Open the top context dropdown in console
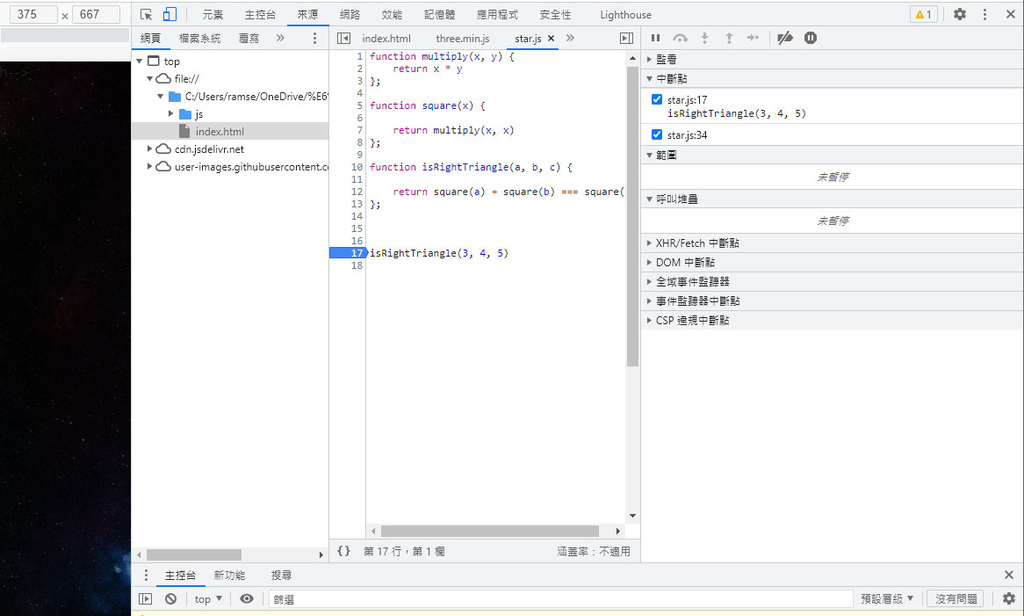This screenshot has height=616, width=1024. click(x=208, y=598)
